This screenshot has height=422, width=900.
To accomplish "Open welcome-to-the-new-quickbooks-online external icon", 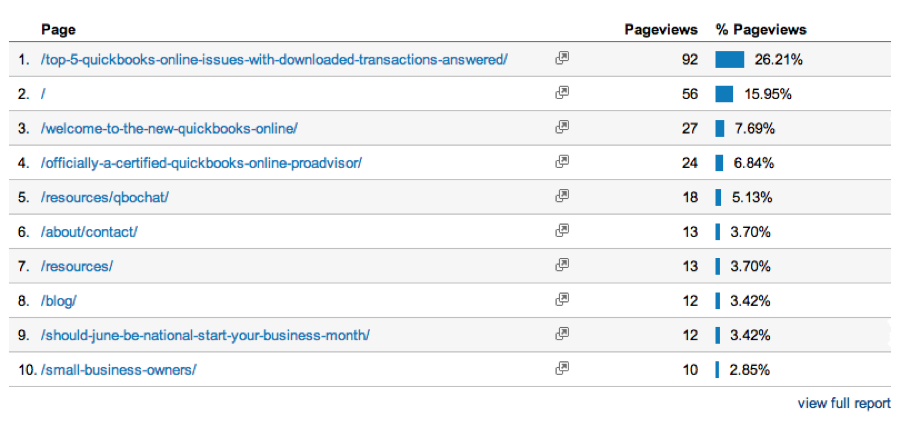I will point(562,127).
